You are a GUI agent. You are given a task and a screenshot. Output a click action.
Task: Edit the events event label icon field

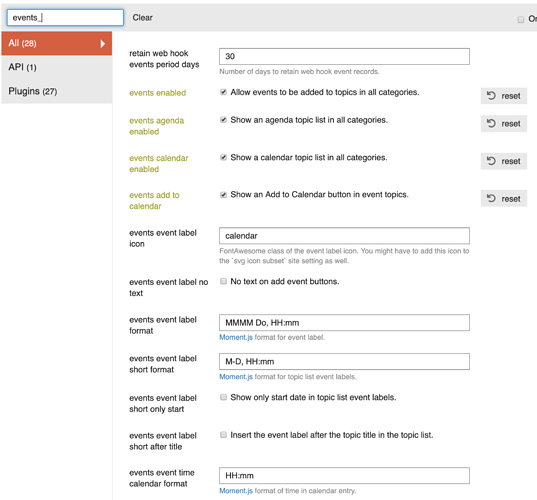[344, 236]
